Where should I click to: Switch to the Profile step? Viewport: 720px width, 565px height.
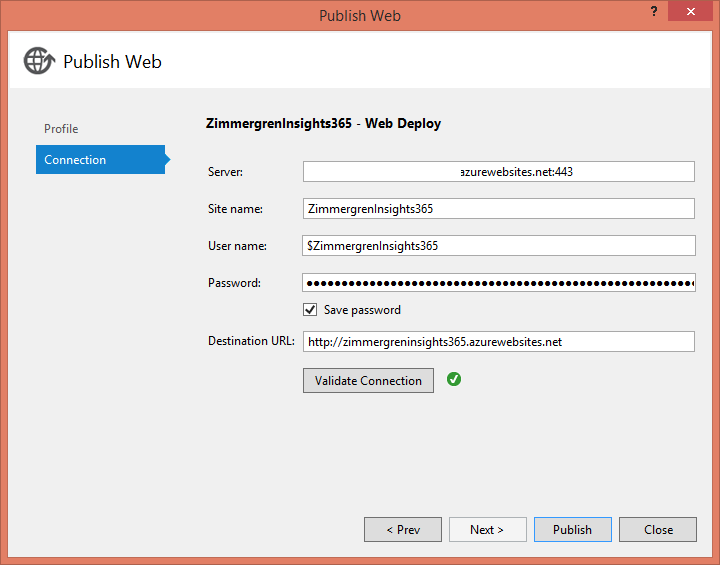61,129
